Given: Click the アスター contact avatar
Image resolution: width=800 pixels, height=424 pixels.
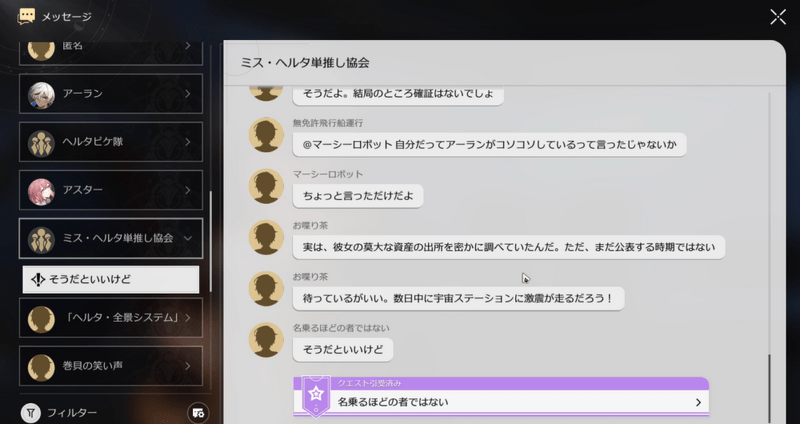Looking at the screenshot, I should pos(41,189).
